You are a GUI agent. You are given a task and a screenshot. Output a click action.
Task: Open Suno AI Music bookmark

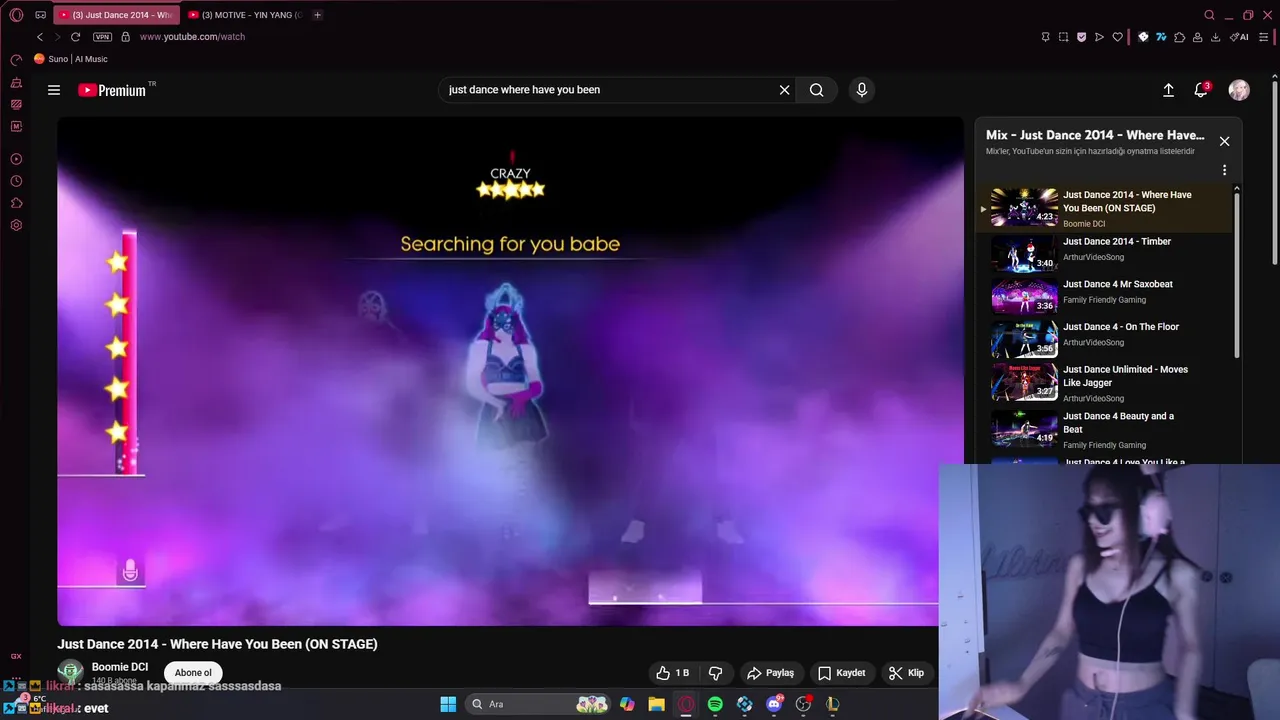pos(71,59)
